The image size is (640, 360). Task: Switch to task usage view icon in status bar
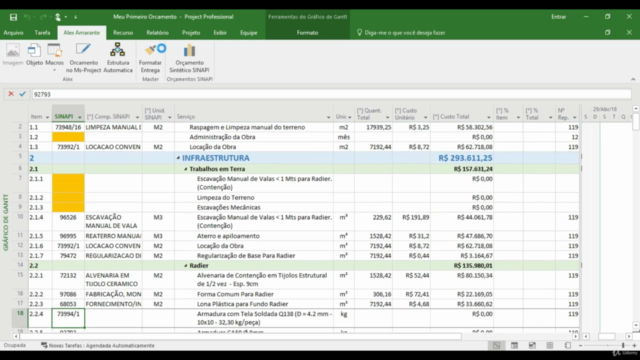tap(514, 345)
